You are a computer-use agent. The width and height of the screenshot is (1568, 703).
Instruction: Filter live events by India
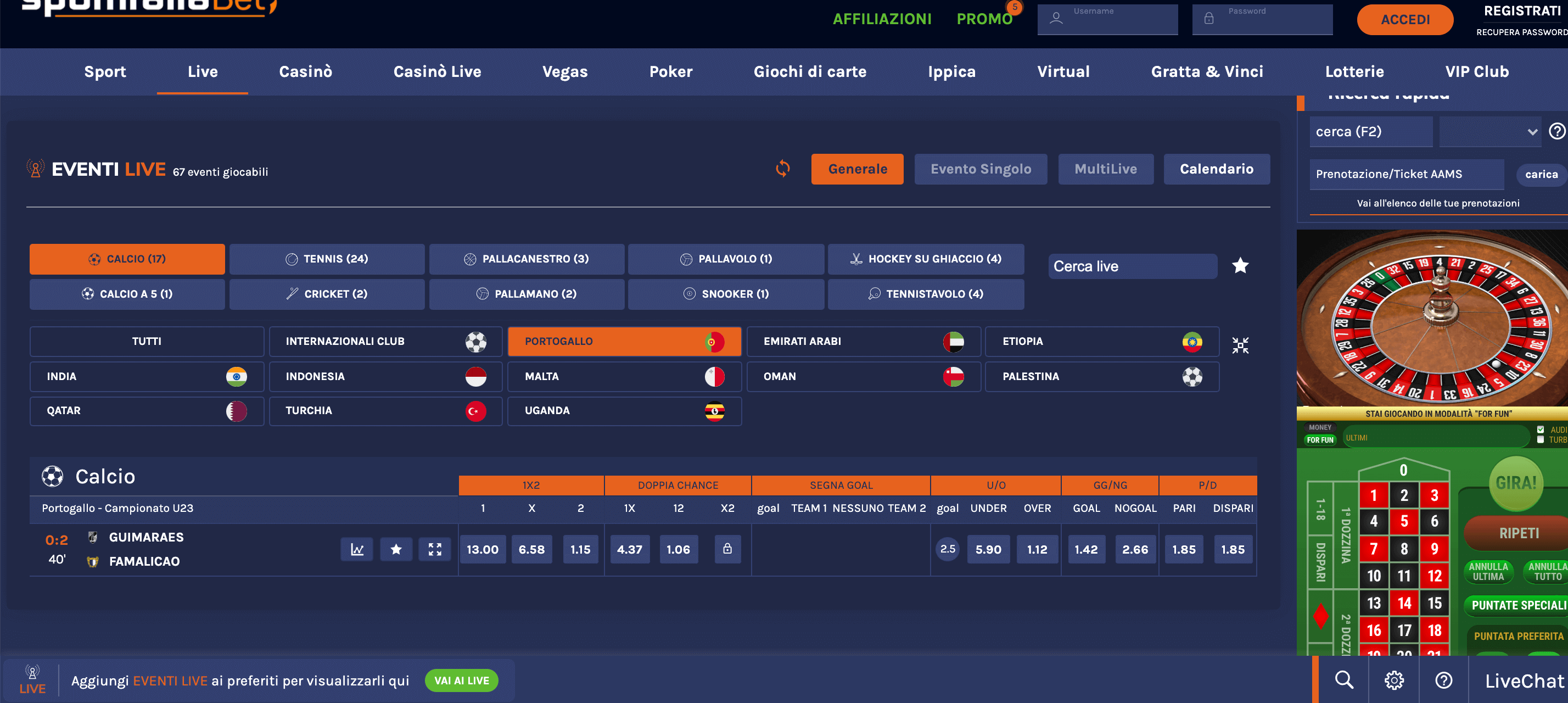point(147,377)
